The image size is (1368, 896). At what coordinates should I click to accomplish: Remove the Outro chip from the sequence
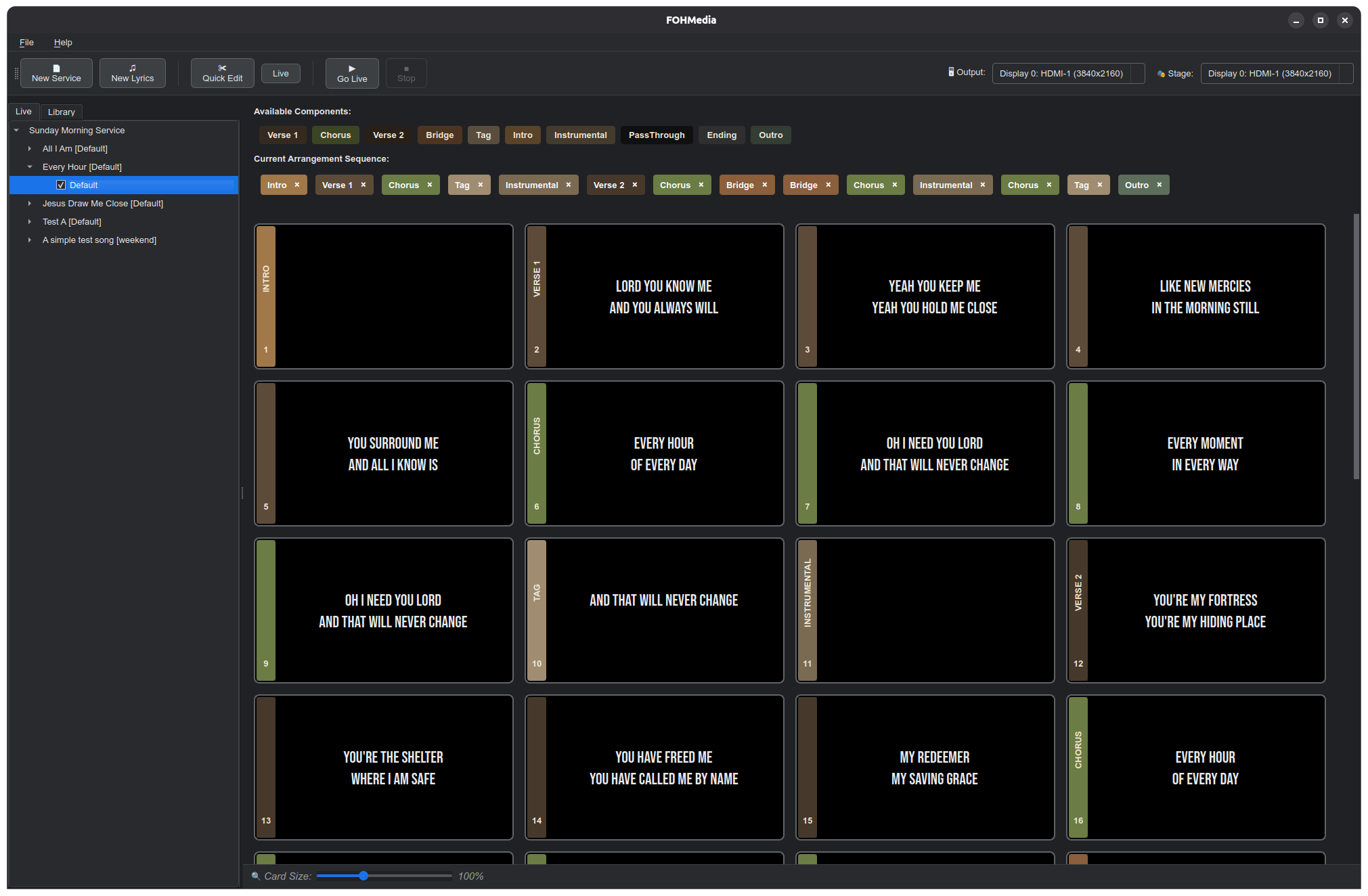(1159, 185)
